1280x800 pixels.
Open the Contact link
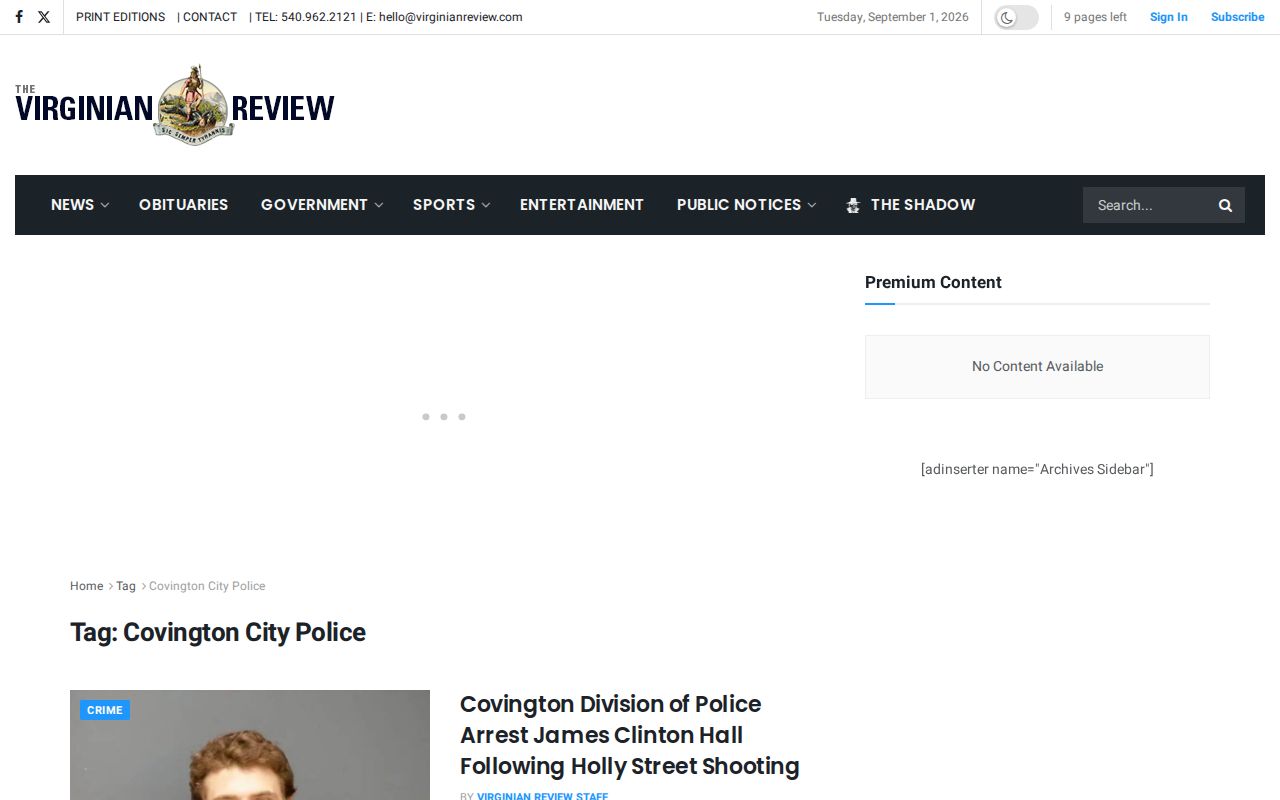210,17
